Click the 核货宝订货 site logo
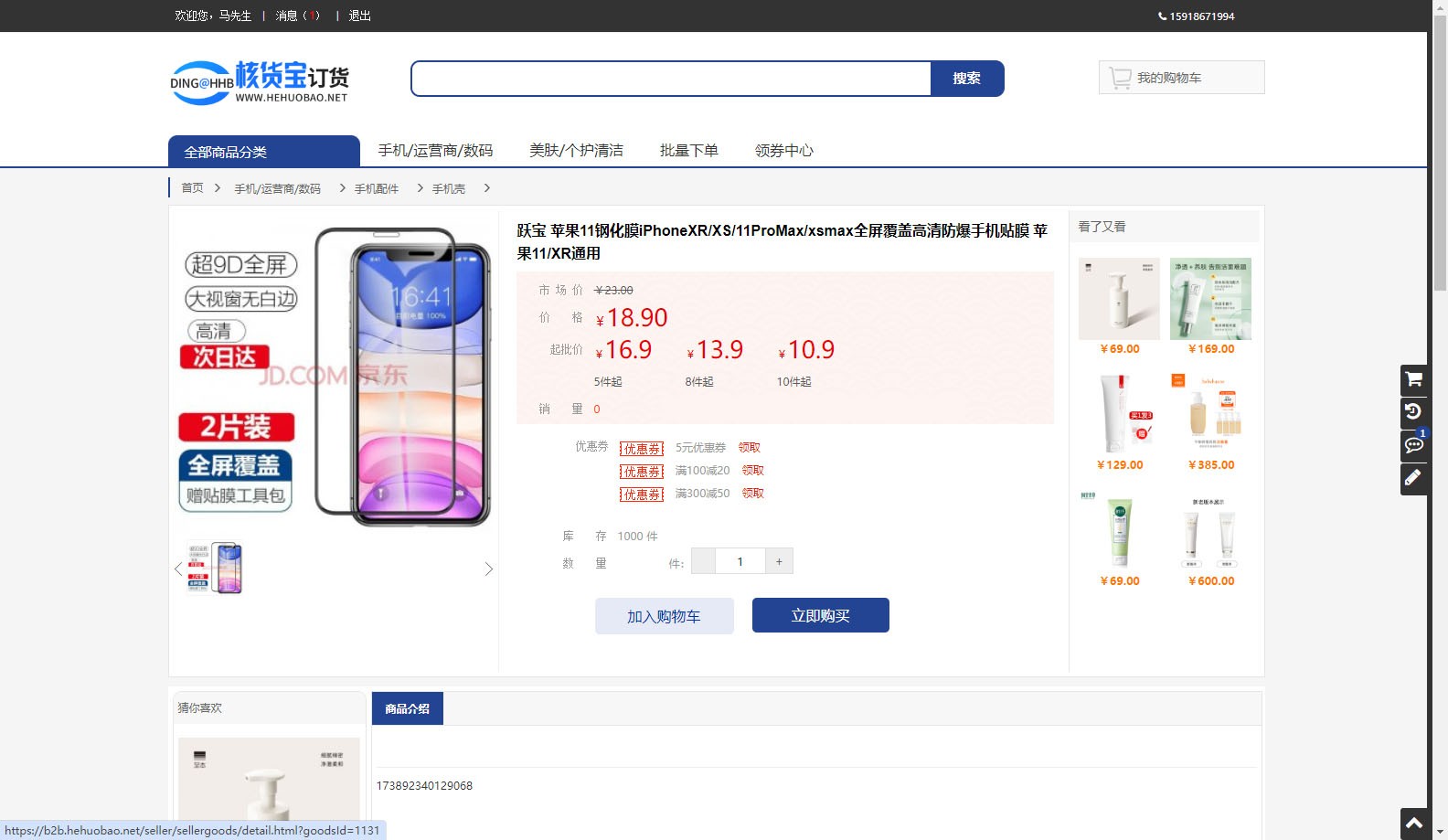 click(x=260, y=82)
